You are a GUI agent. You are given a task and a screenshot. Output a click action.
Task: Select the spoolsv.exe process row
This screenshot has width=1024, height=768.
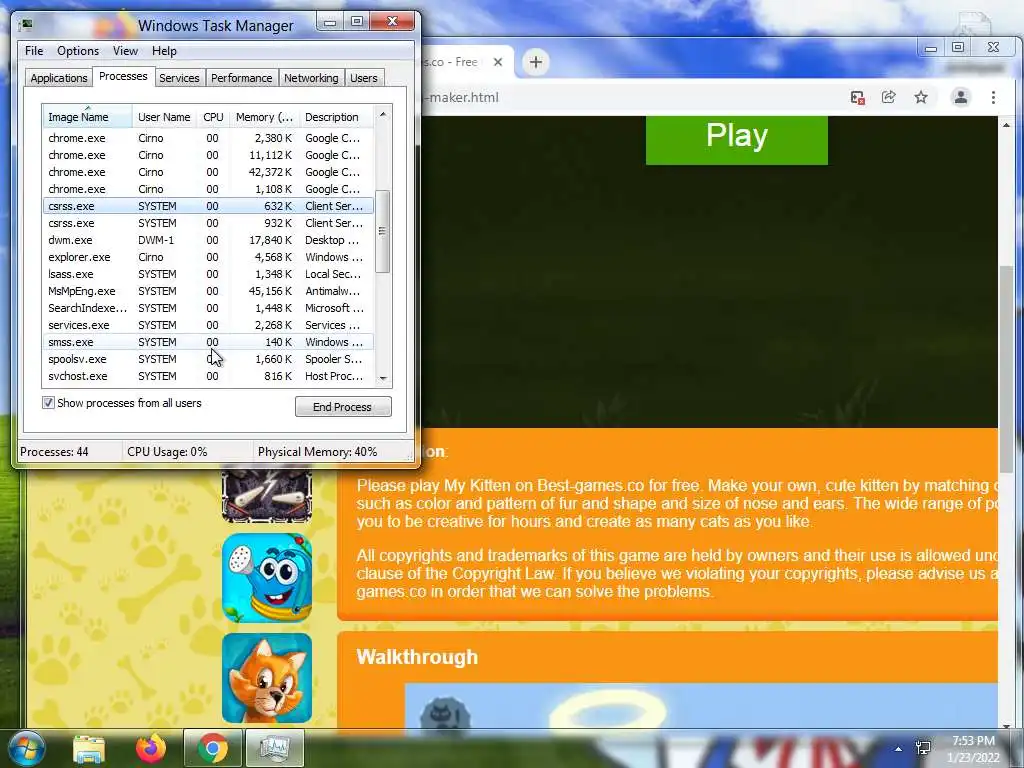click(x=208, y=359)
